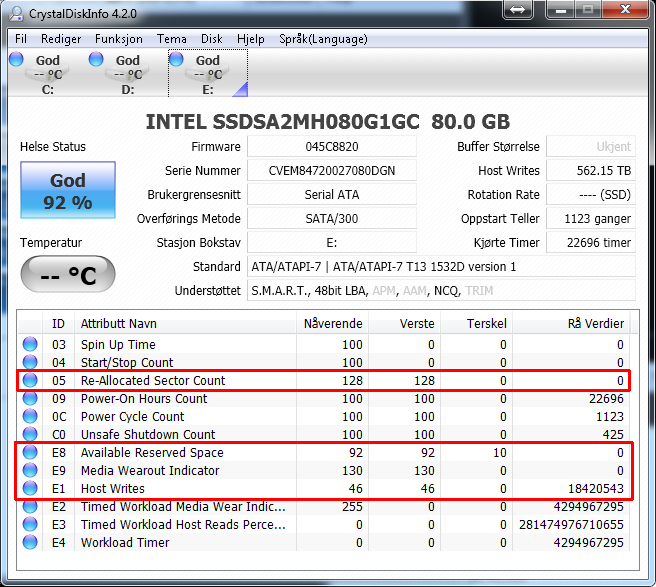This screenshot has width=656, height=587.
Task: Select the Workload Timer attribute name
Action: click(x=125, y=542)
